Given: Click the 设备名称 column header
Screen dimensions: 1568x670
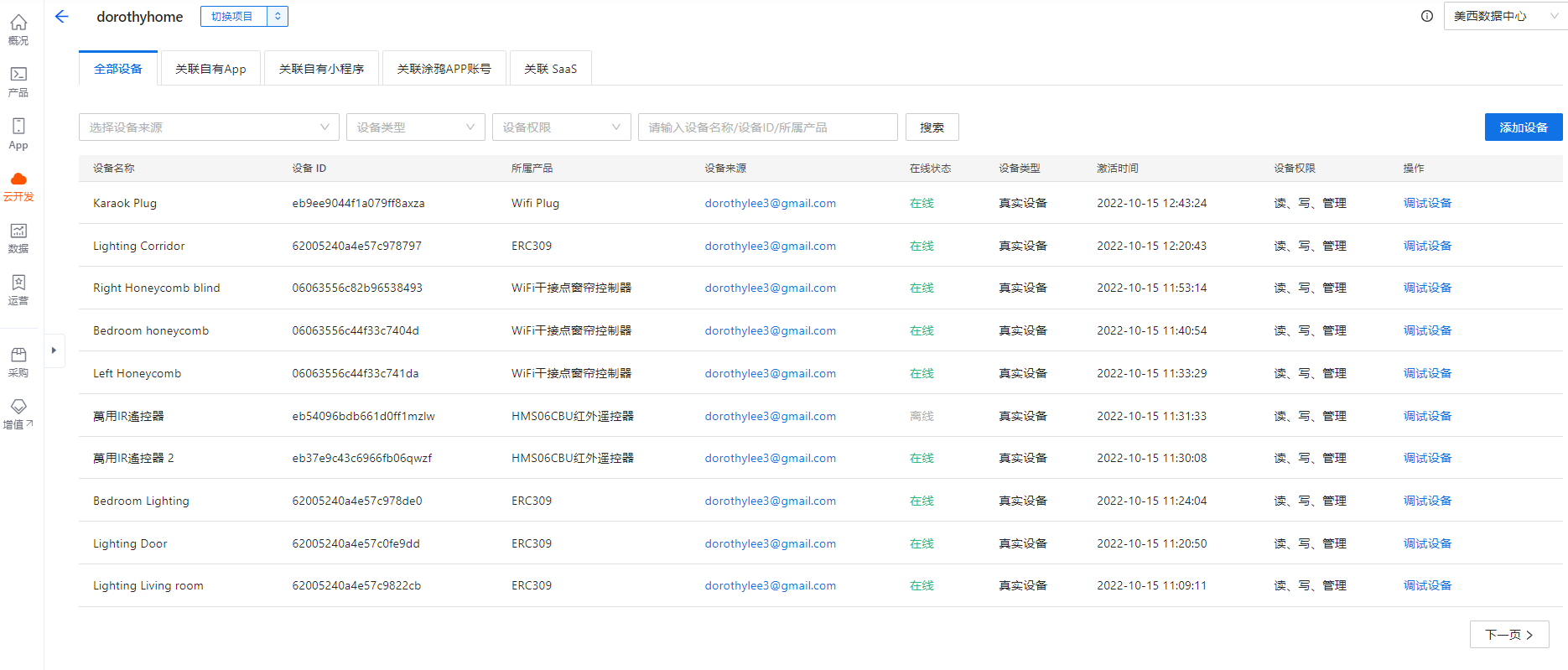Looking at the screenshot, I should pyautogui.click(x=114, y=169).
